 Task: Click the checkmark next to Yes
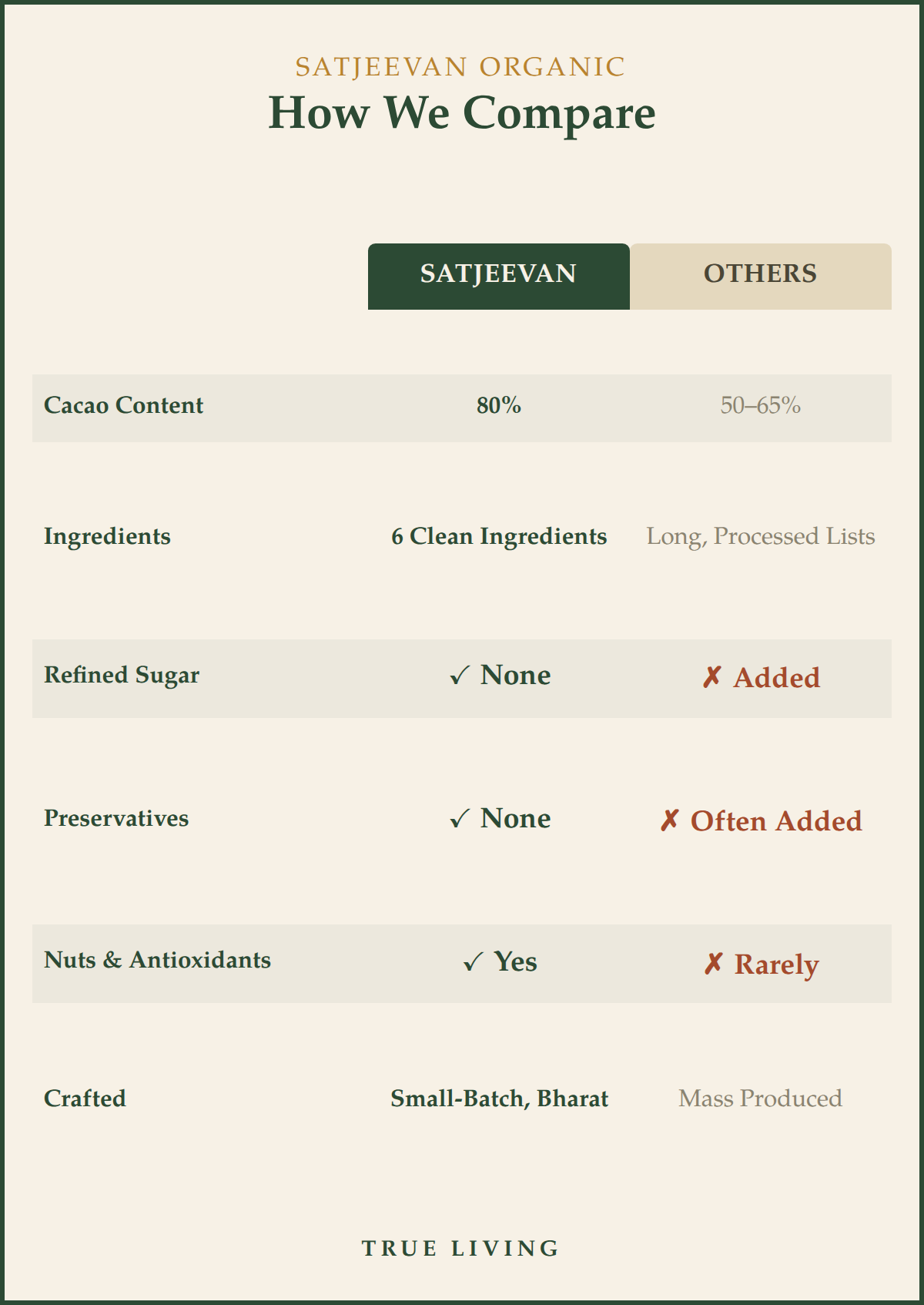[473, 962]
